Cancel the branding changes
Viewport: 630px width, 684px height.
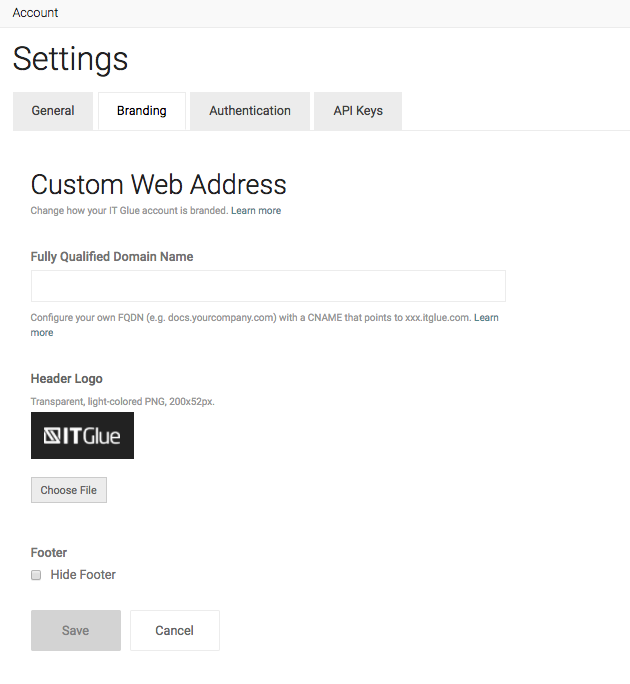174,631
